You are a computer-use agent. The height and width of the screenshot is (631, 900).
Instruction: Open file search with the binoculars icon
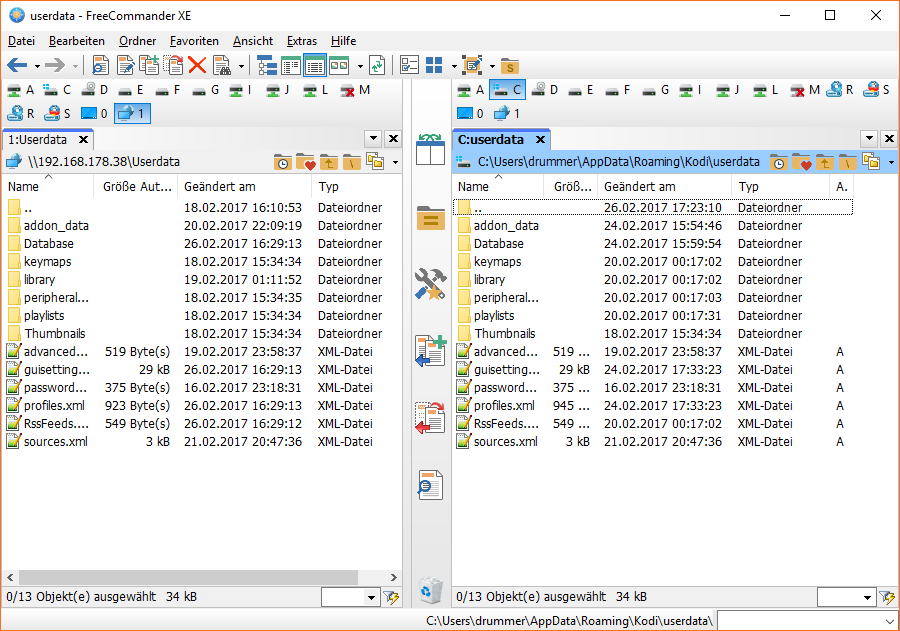click(222, 65)
